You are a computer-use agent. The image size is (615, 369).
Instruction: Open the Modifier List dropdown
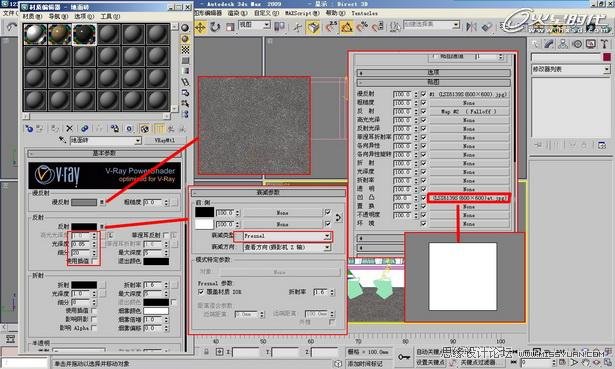pos(606,69)
